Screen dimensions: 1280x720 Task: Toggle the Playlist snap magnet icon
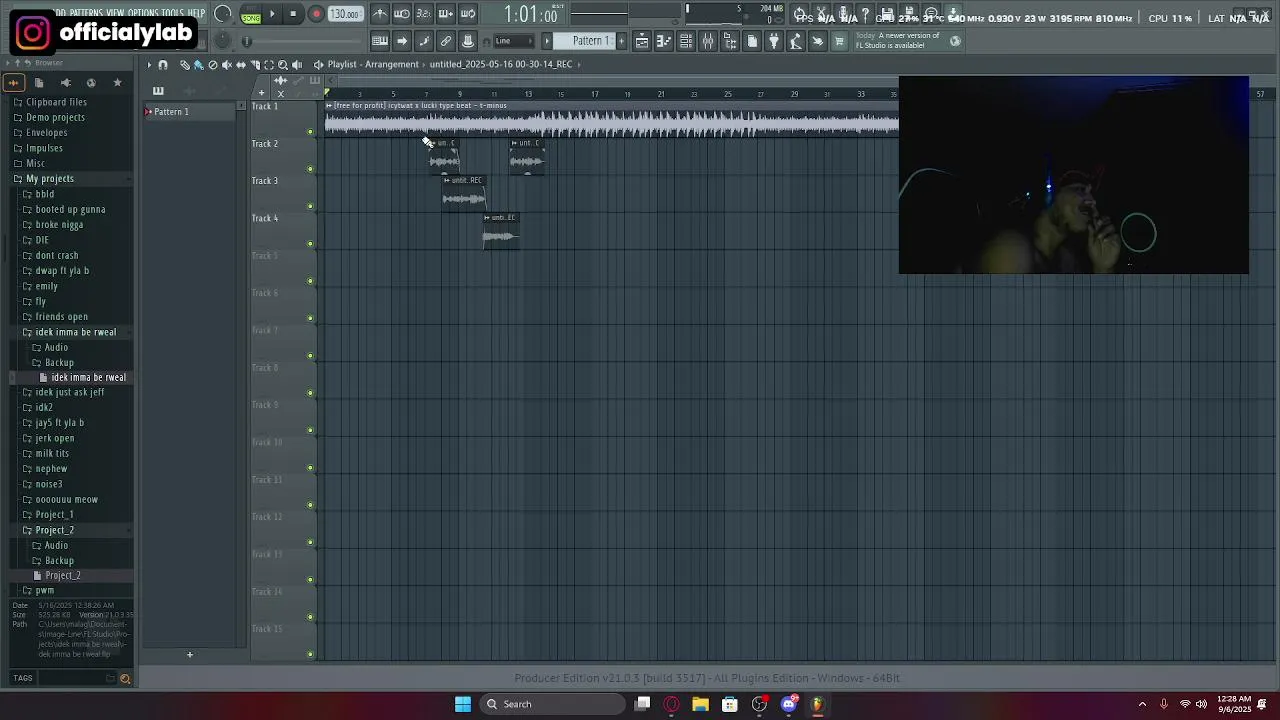pos(163,65)
